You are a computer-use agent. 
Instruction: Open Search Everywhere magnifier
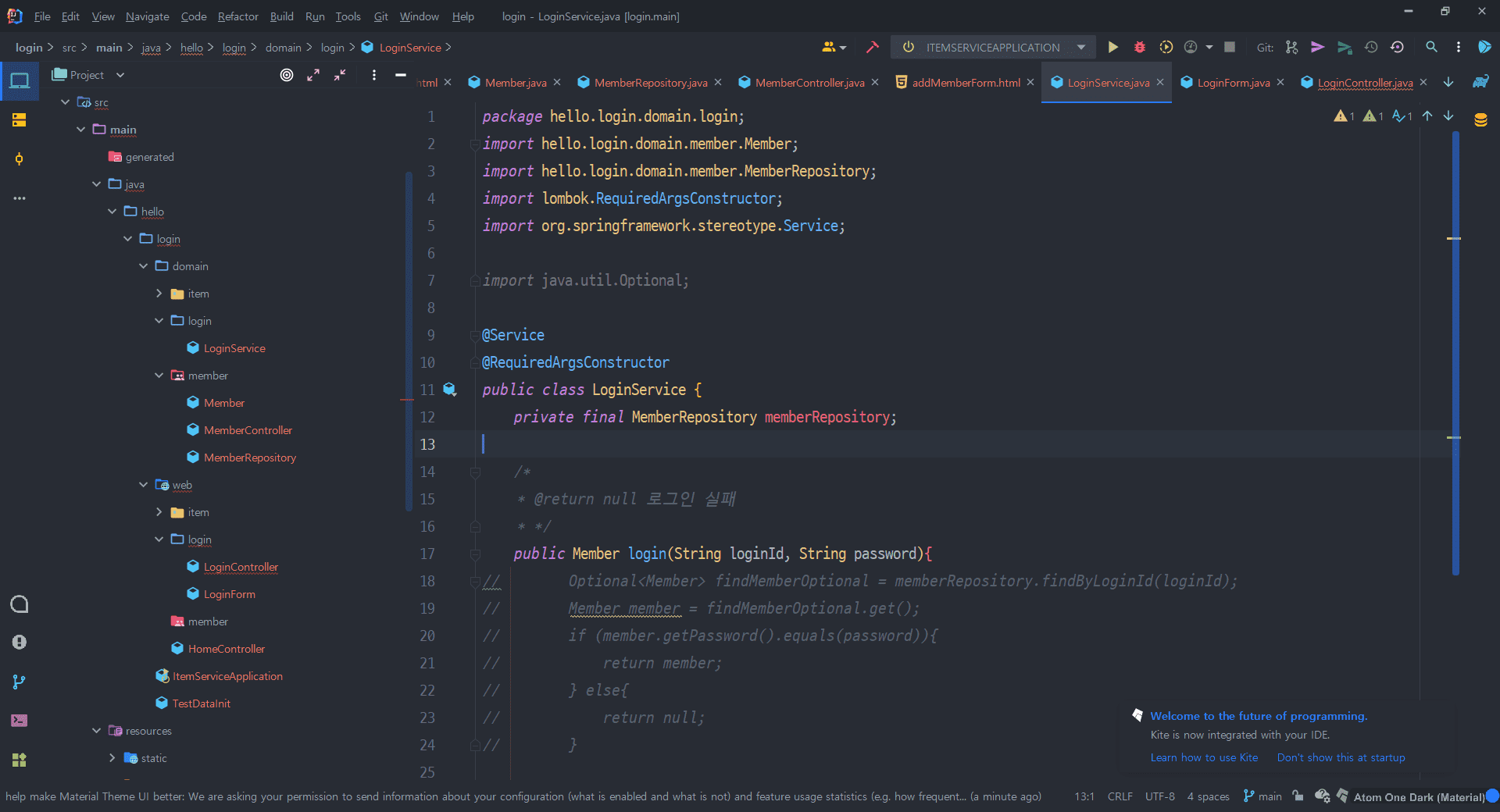coord(1430,48)
